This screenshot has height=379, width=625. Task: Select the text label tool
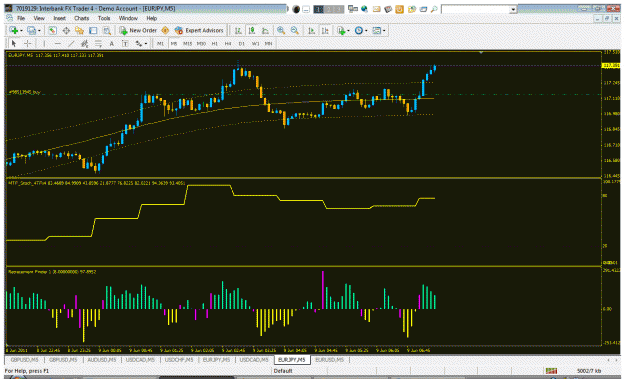coord(125,43)
